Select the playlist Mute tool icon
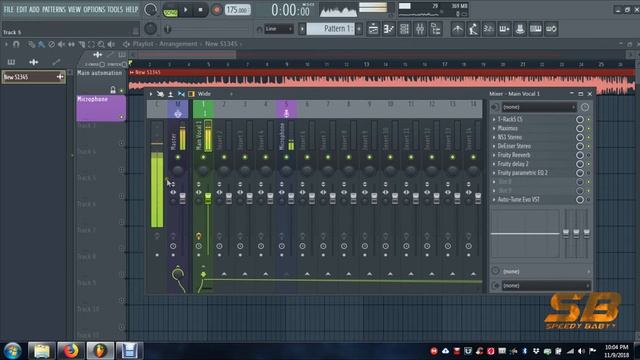 [61, 44]
